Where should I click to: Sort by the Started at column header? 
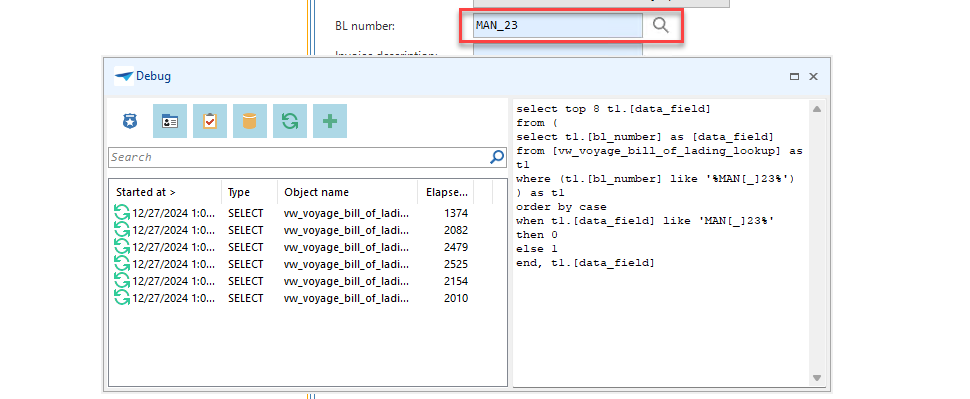click(x=166, y=192)
